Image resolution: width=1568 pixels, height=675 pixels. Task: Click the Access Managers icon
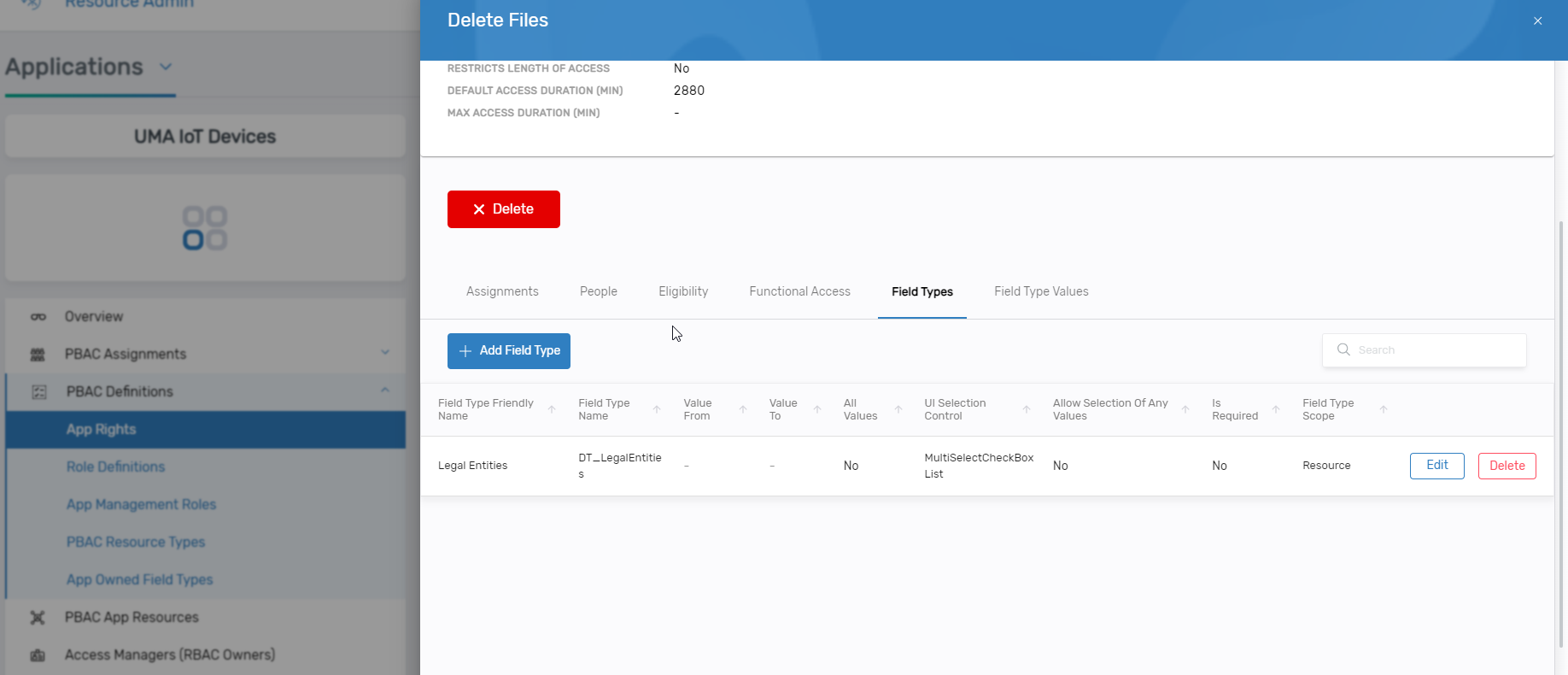tap(38, 655)
